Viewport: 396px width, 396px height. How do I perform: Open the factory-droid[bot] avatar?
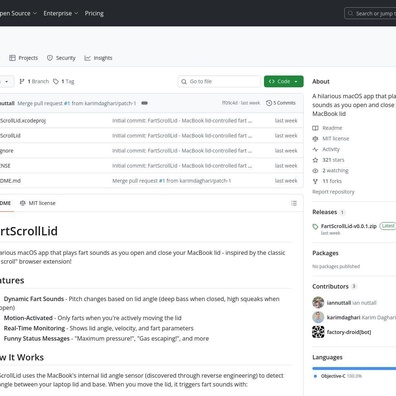[x=318, y=332]
